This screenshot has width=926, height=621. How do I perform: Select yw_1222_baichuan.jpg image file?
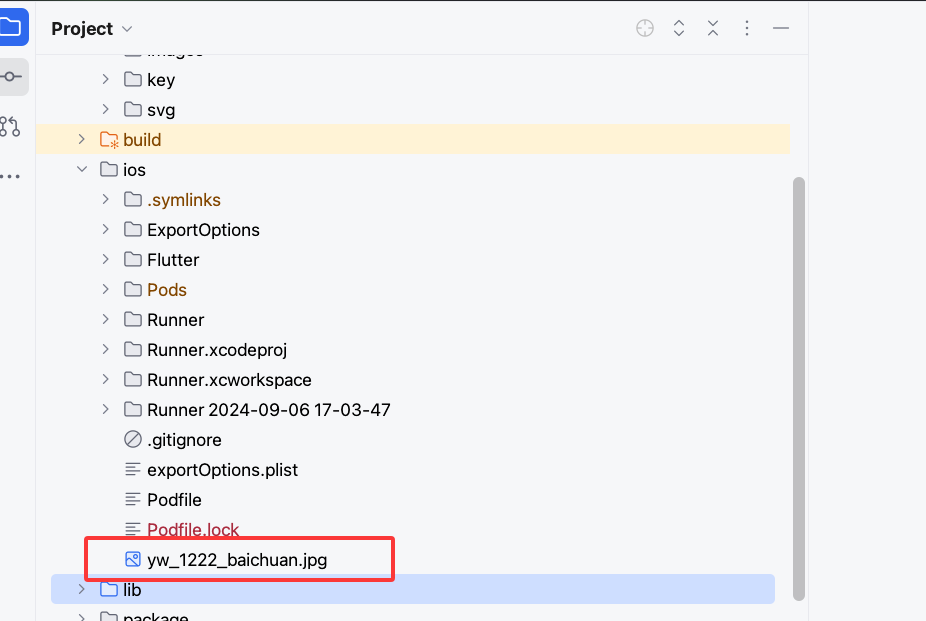(236, 560)
